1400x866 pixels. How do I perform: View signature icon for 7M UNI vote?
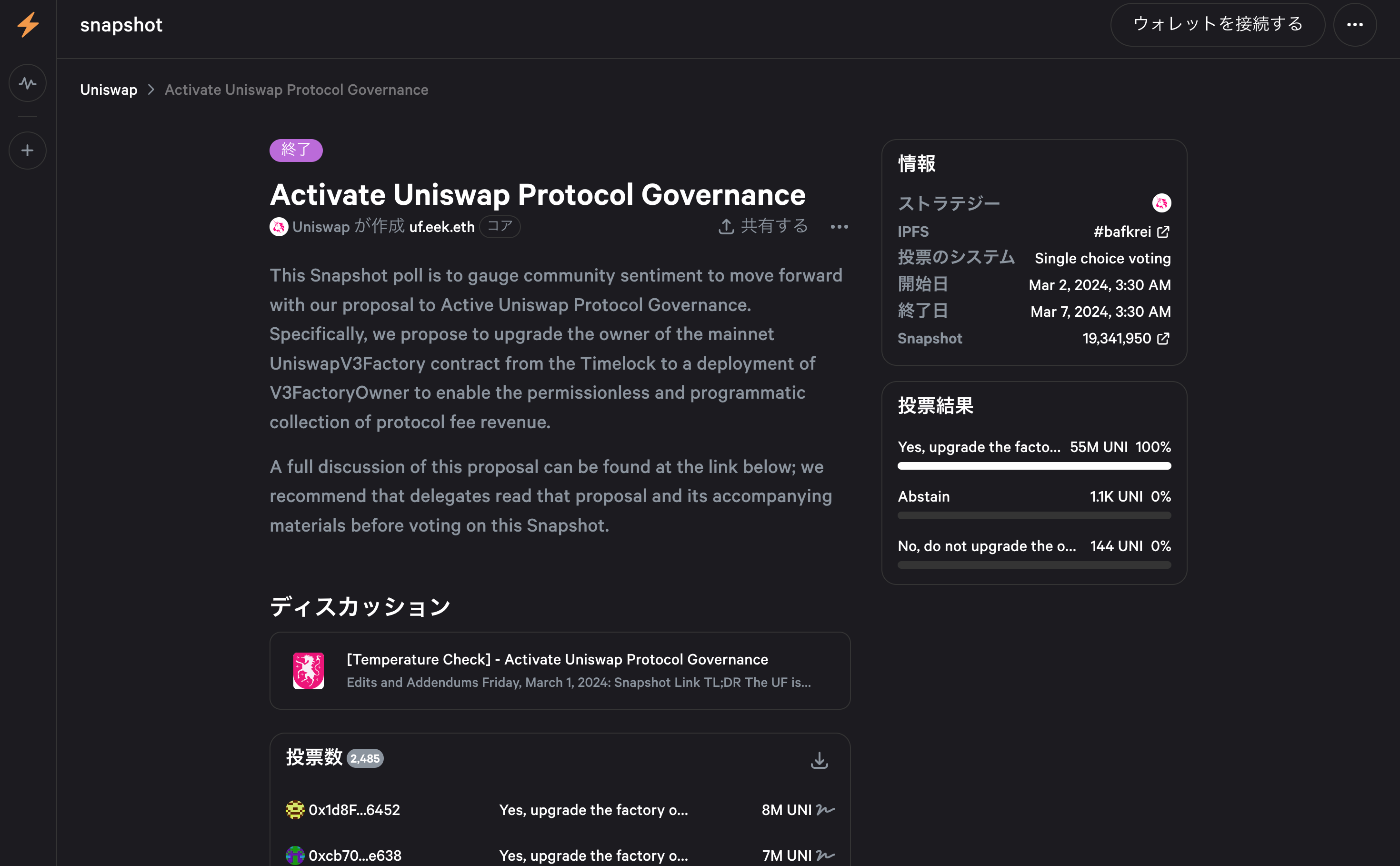(825, 855)
